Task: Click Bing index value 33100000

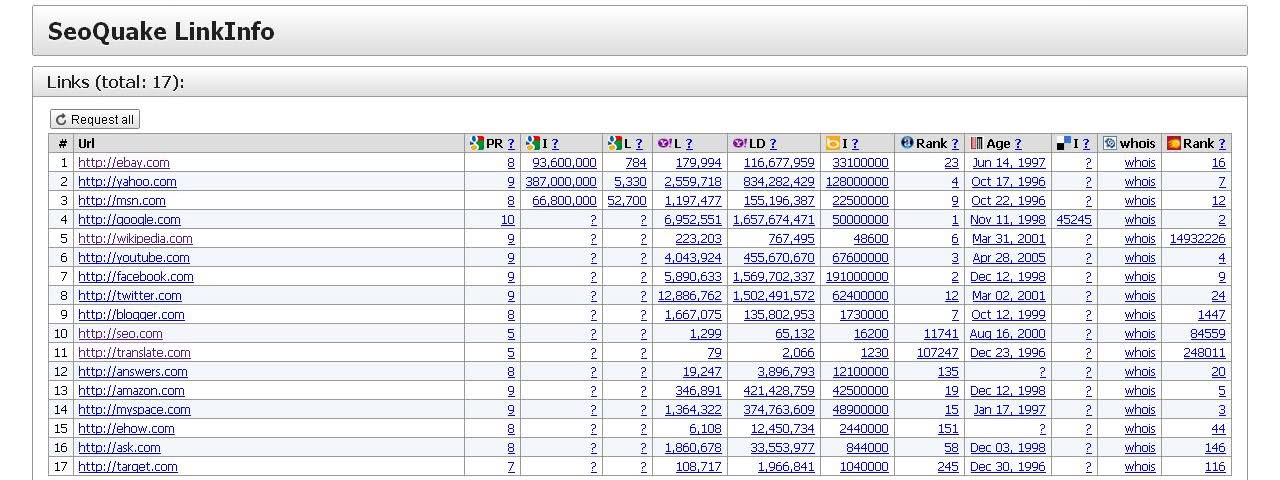Action: 860,163
